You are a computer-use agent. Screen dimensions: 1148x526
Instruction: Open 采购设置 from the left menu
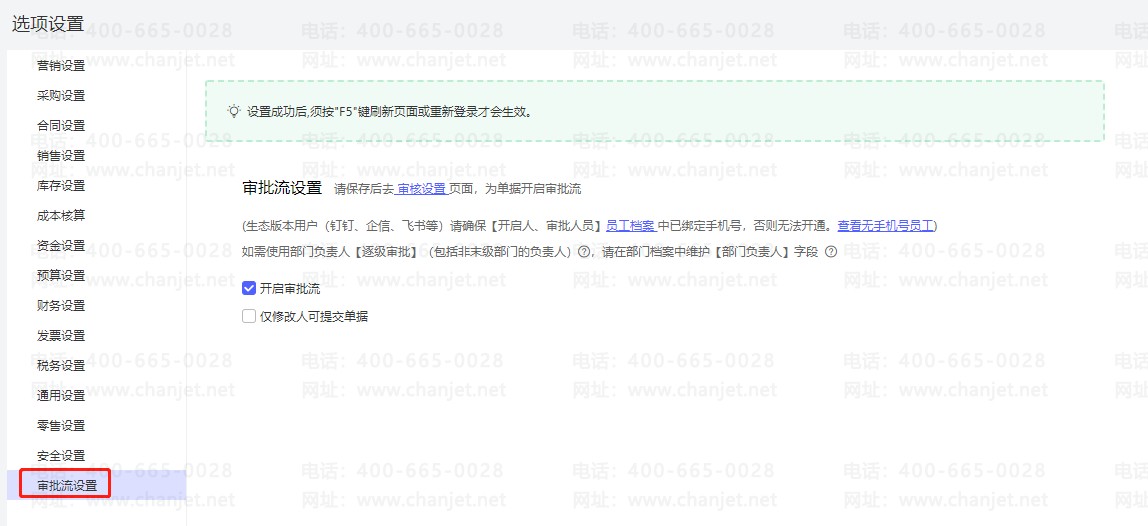(61, 96)
